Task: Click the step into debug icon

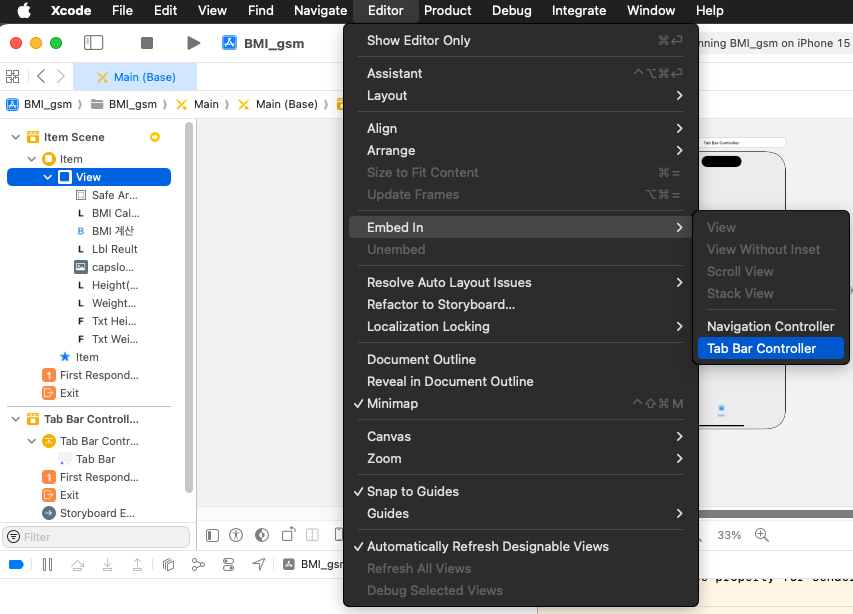Action: point(108,565)
